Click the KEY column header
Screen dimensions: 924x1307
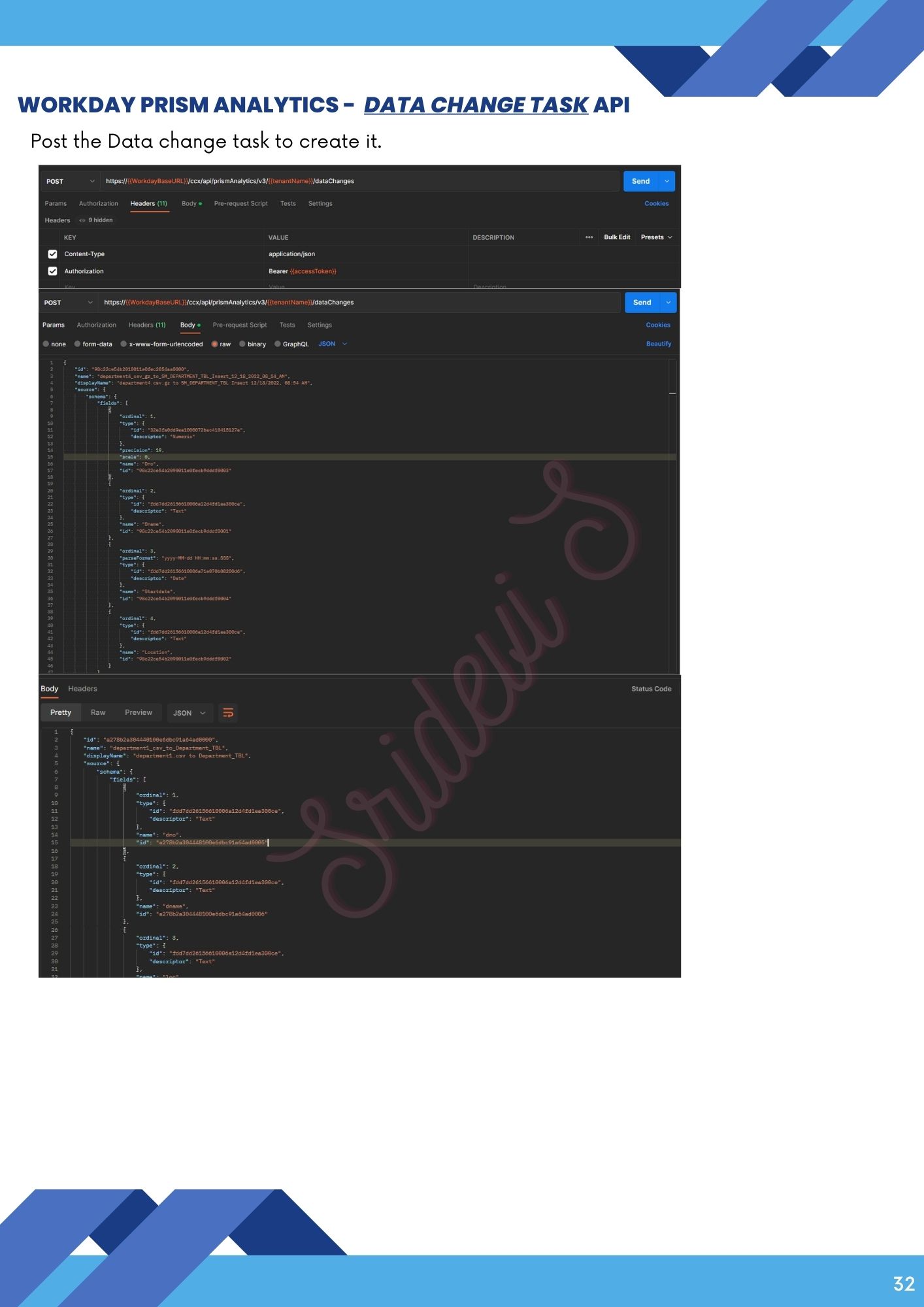click(x=70, y=238)
